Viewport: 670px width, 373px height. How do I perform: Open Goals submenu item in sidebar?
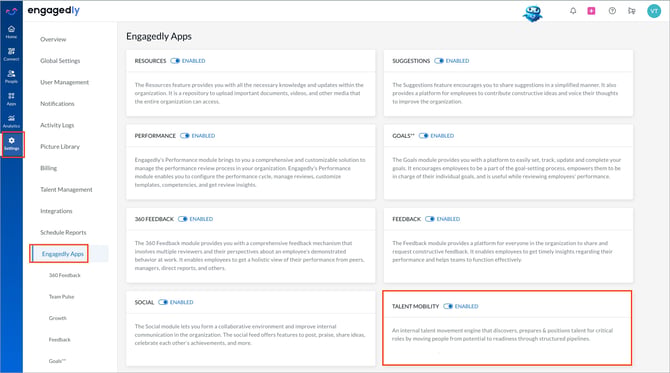tap(57, 361)
